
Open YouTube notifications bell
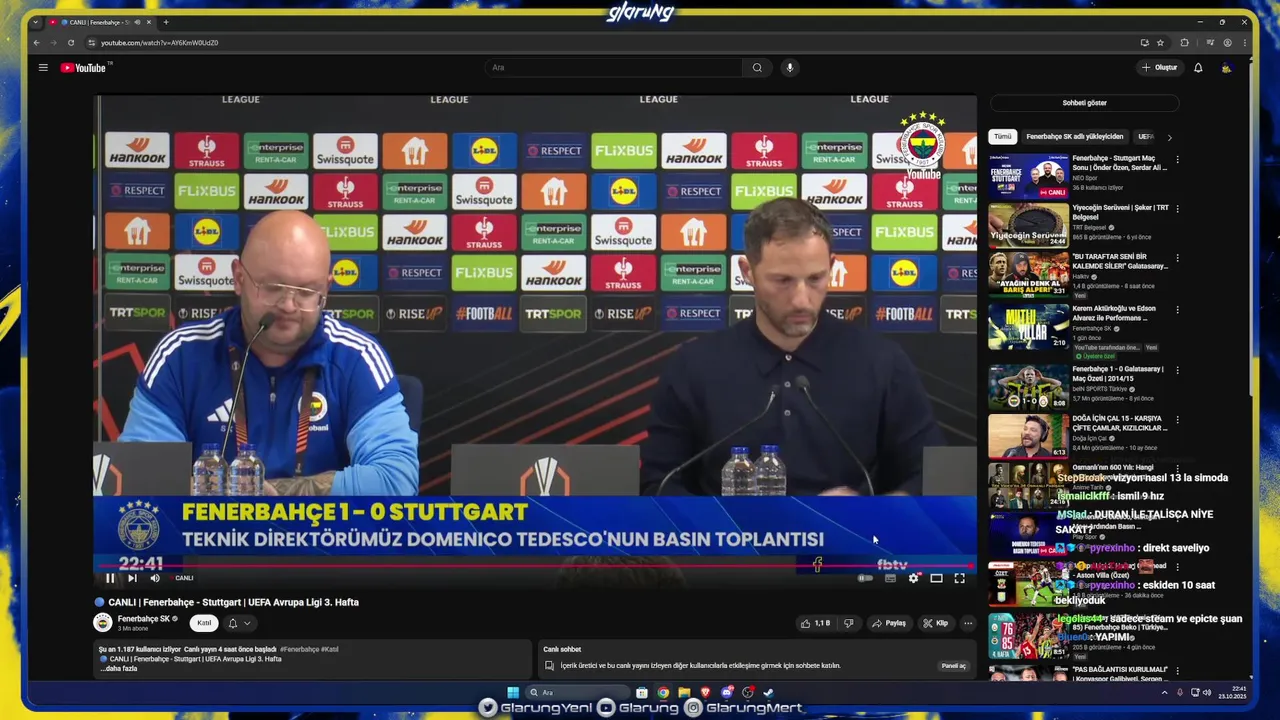[x=1198, y=68]
